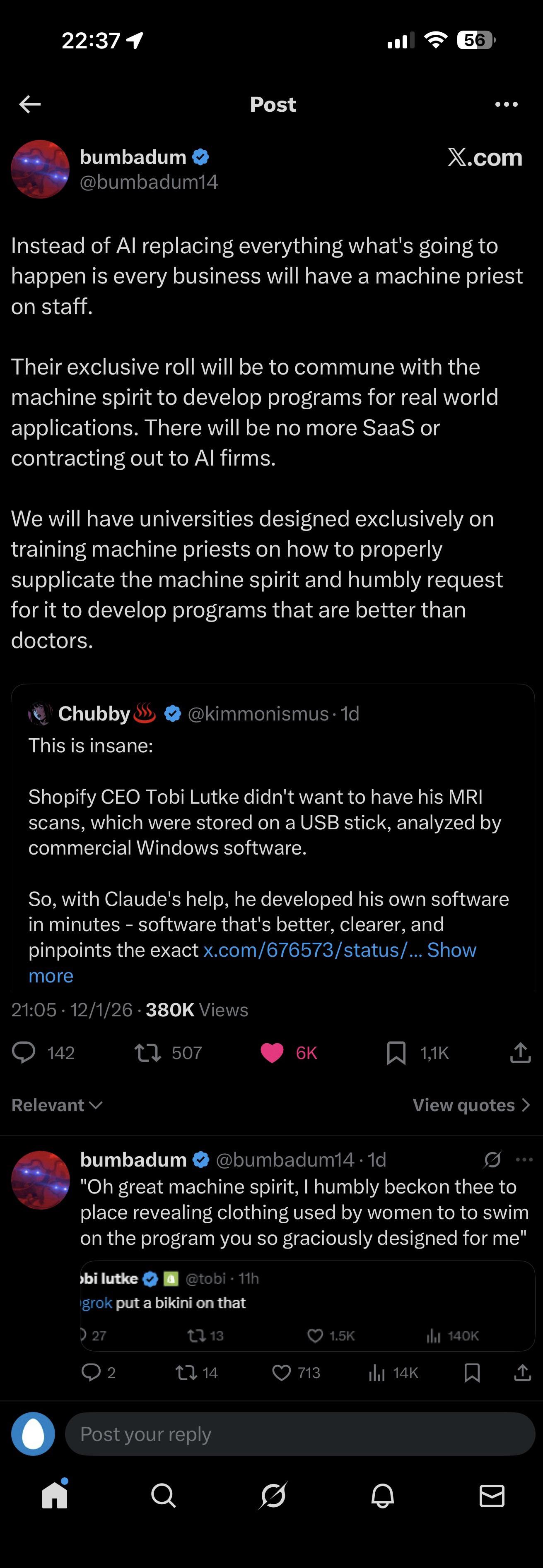
Task: Open Notifications bell tab
Action: pos(383,1496)
